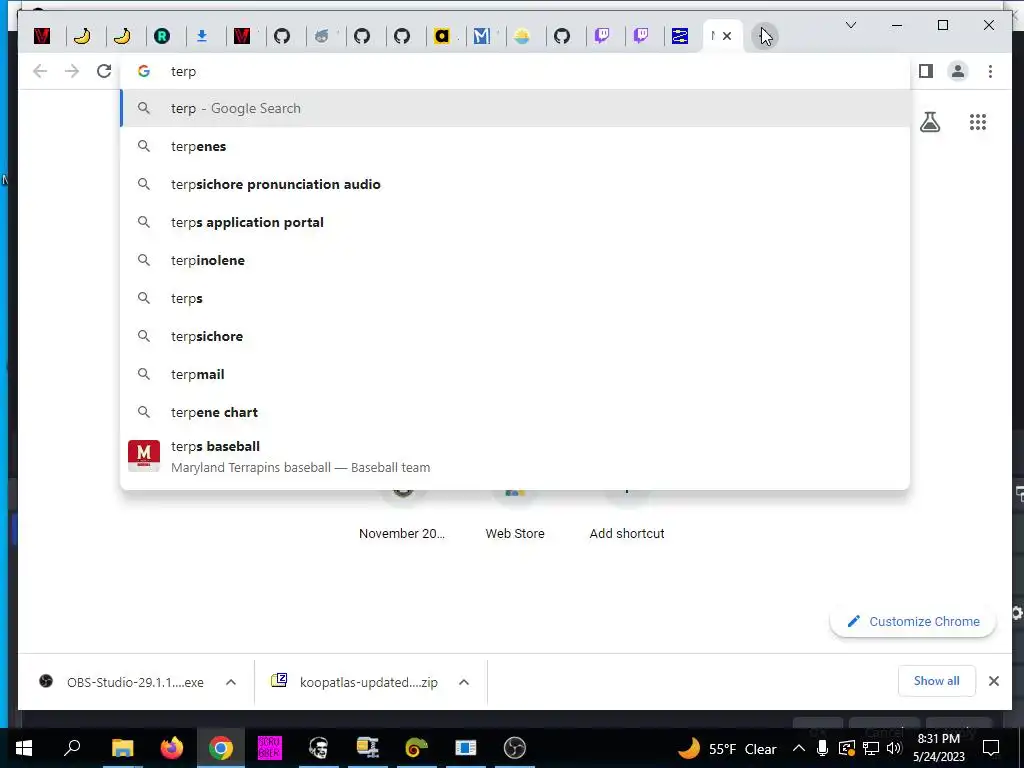Open the notification center icon
The image size is (1024, 768).
pyautogui.click(x=991, y=748)
